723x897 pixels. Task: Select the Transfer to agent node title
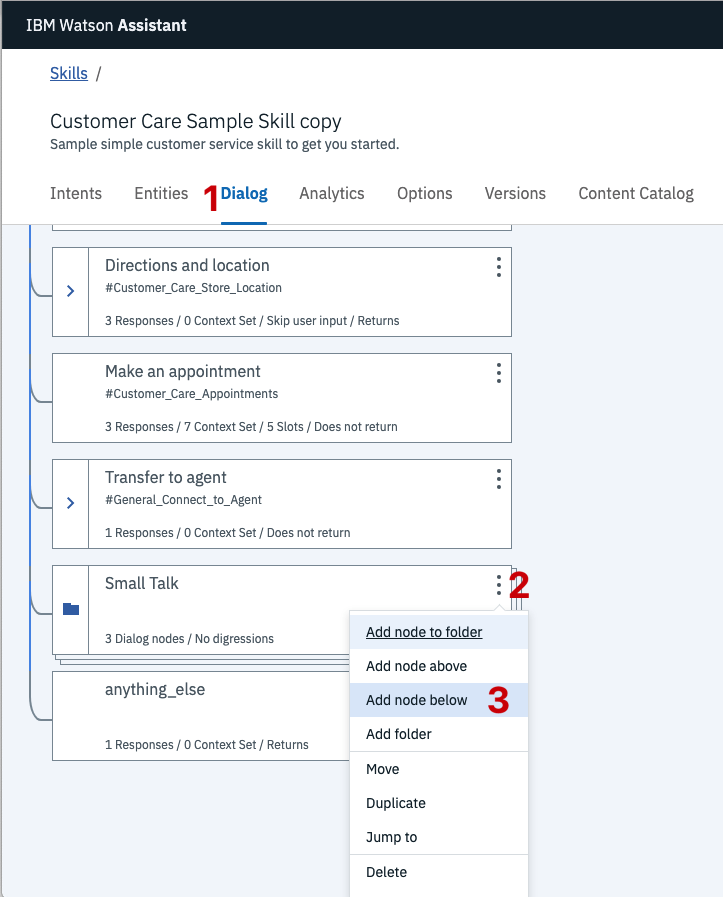(x=166, y=477)
